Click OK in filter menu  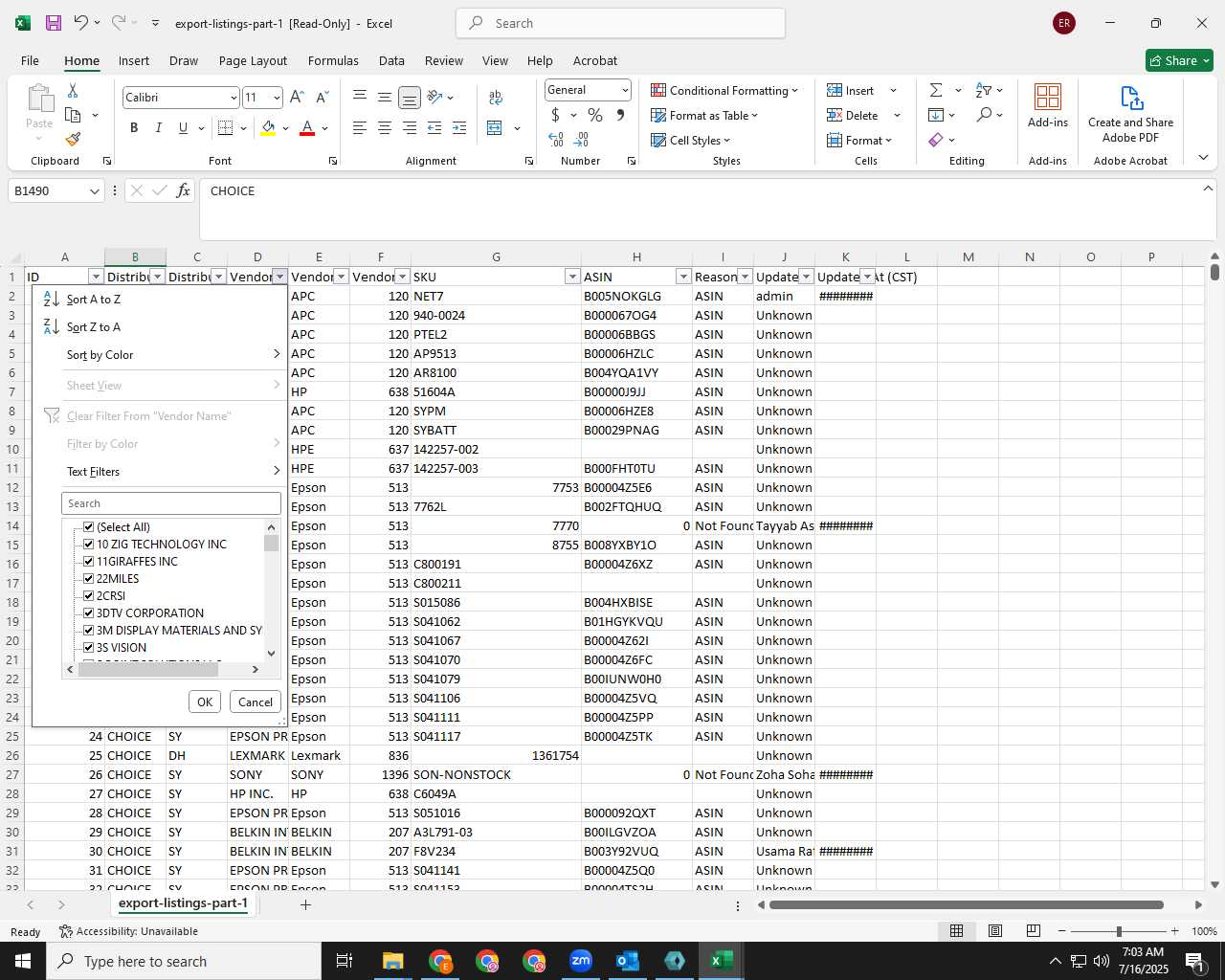tap(205, 702)
